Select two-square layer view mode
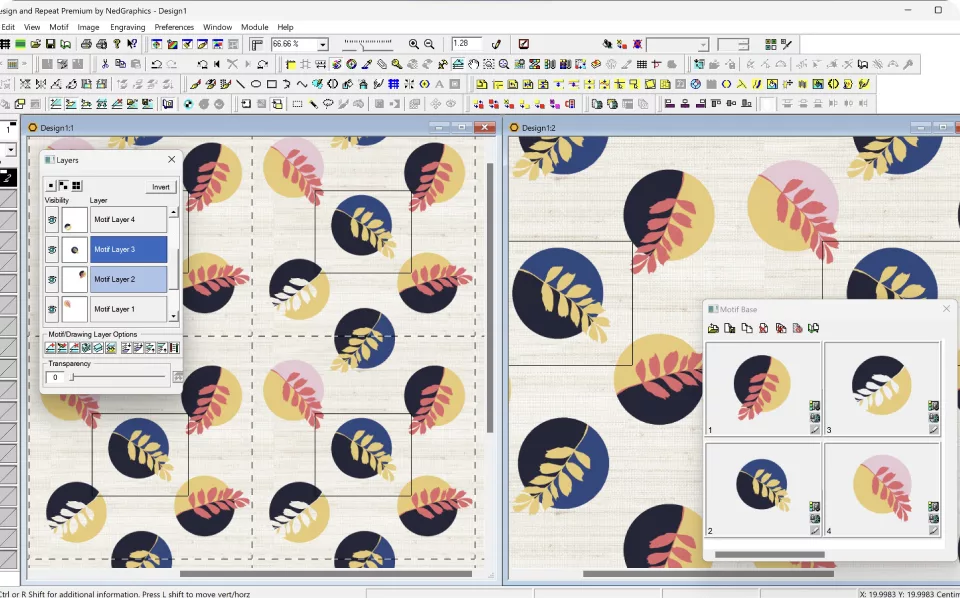 [x=63, y=186]
